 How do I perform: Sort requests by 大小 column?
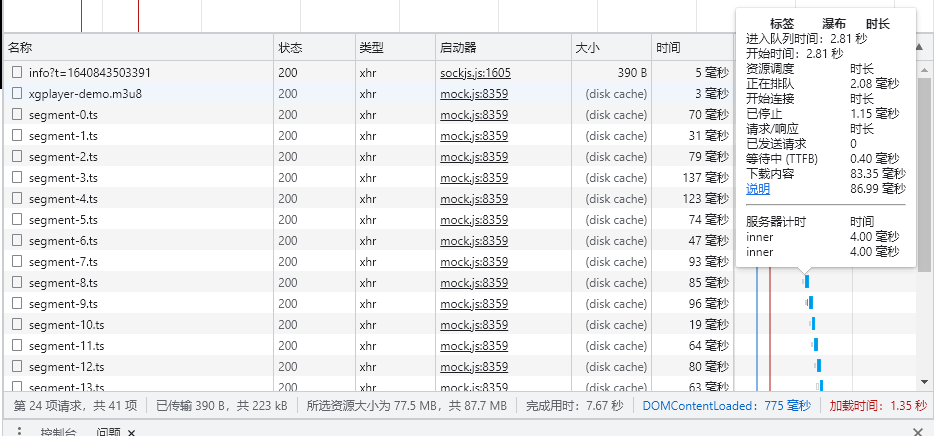pos(611,48)
